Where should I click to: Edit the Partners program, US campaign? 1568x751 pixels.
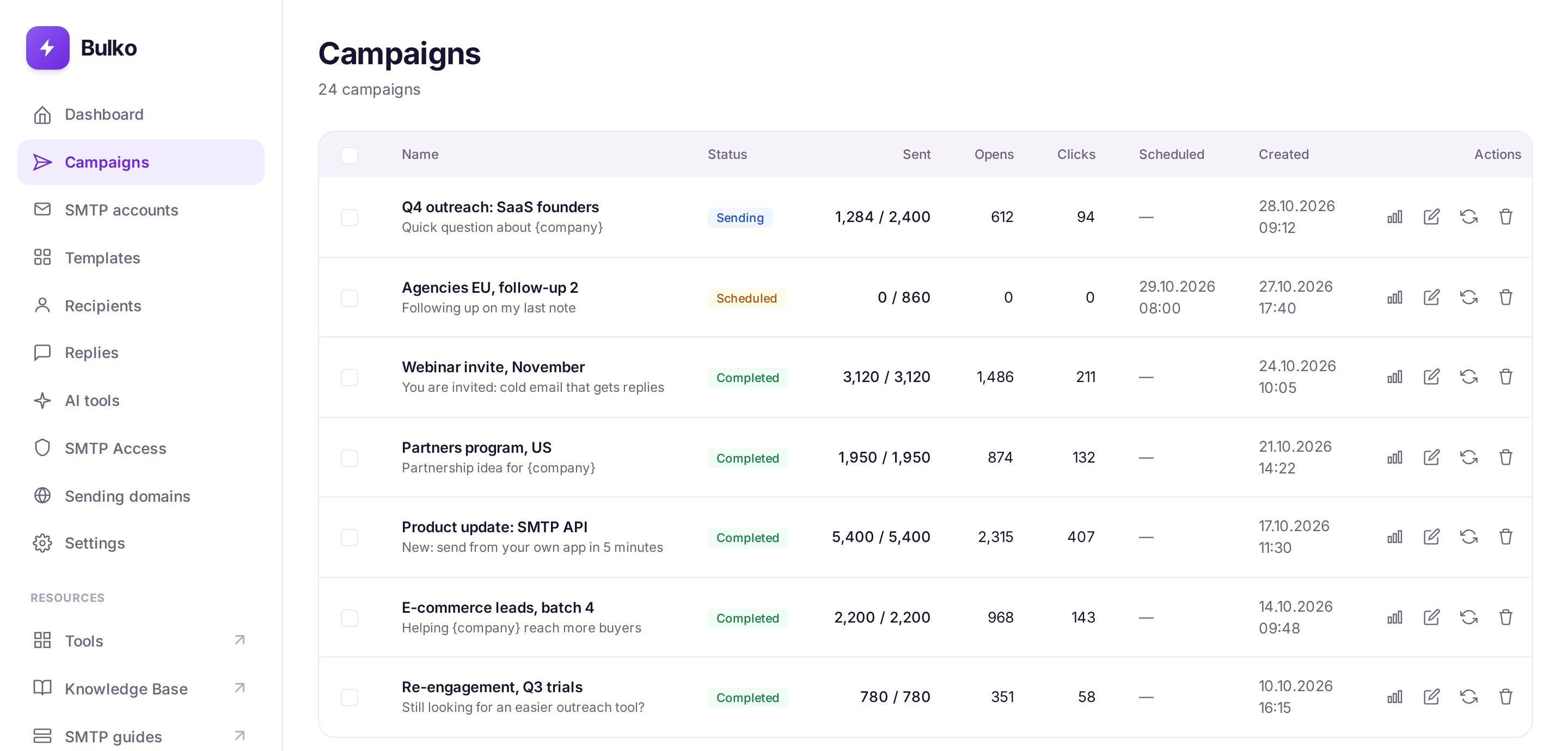click(1432, 457)
